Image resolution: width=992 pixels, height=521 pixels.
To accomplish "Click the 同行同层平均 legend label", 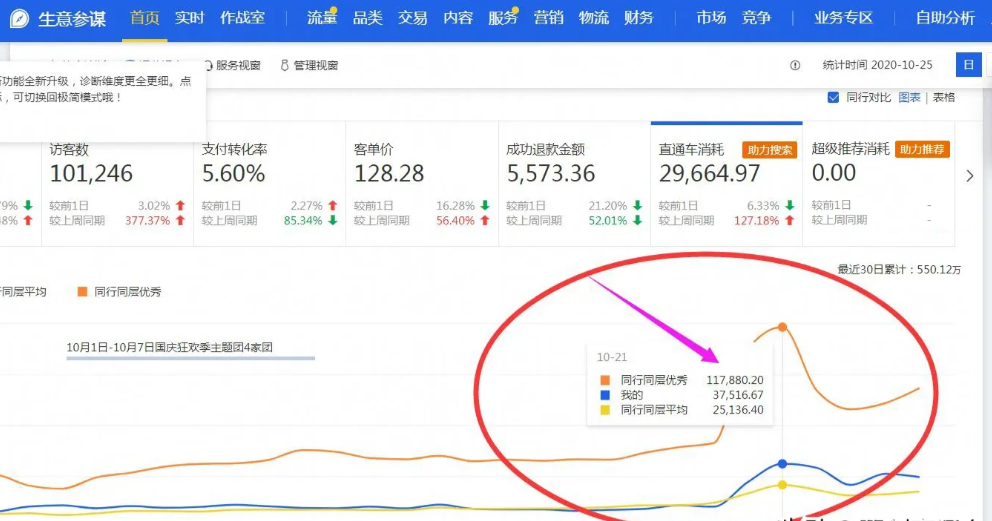I will pyautogui.click(x=23, y=291).
